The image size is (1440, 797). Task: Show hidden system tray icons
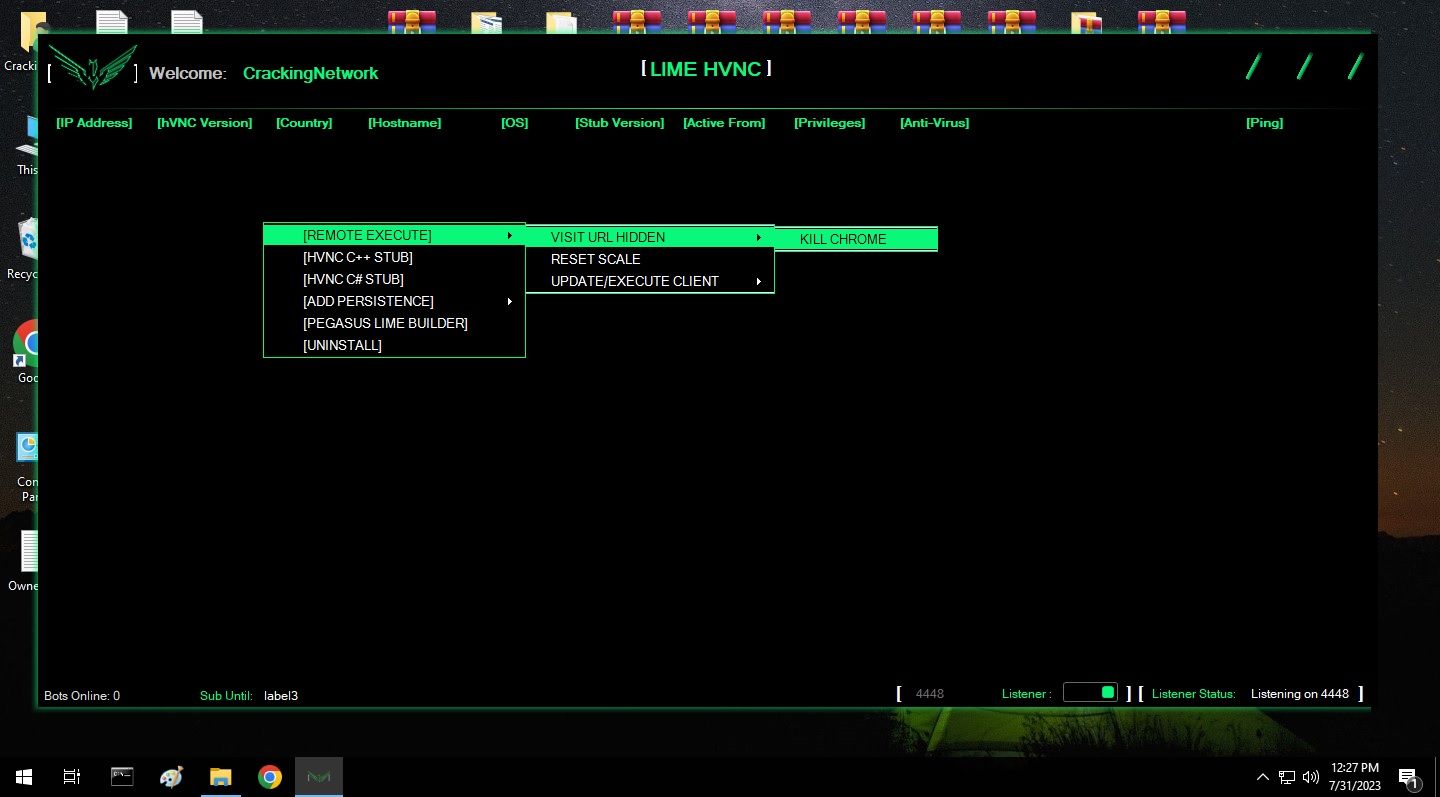tap(1263, 777)
